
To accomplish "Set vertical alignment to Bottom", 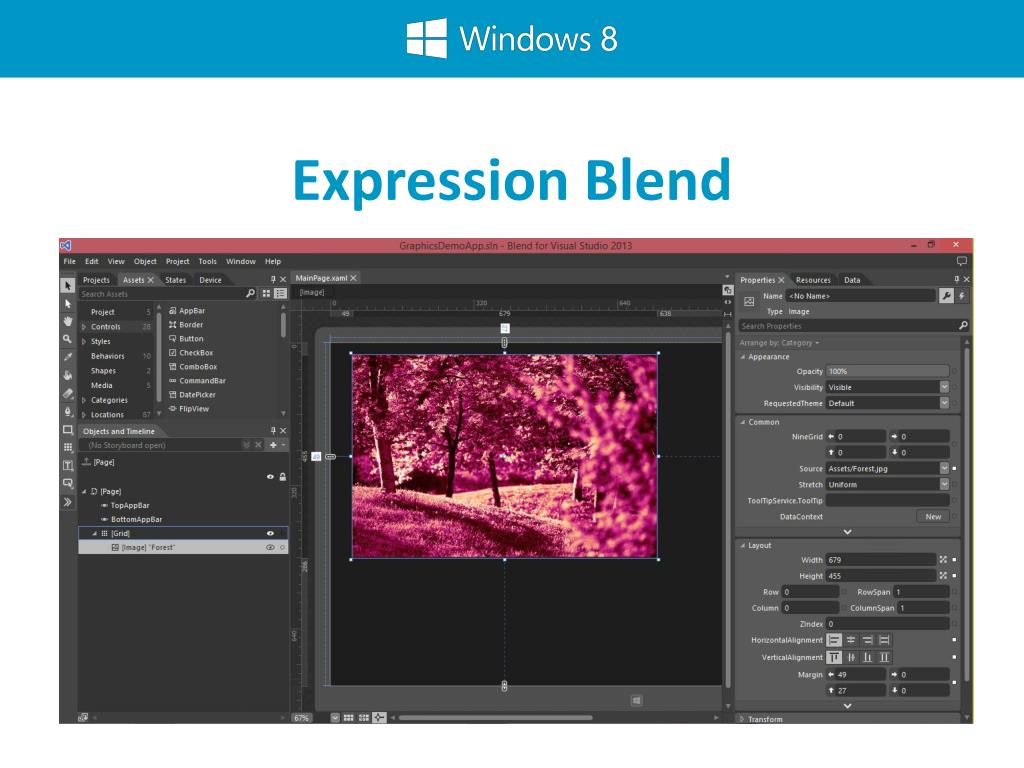I will coord(868,658).
